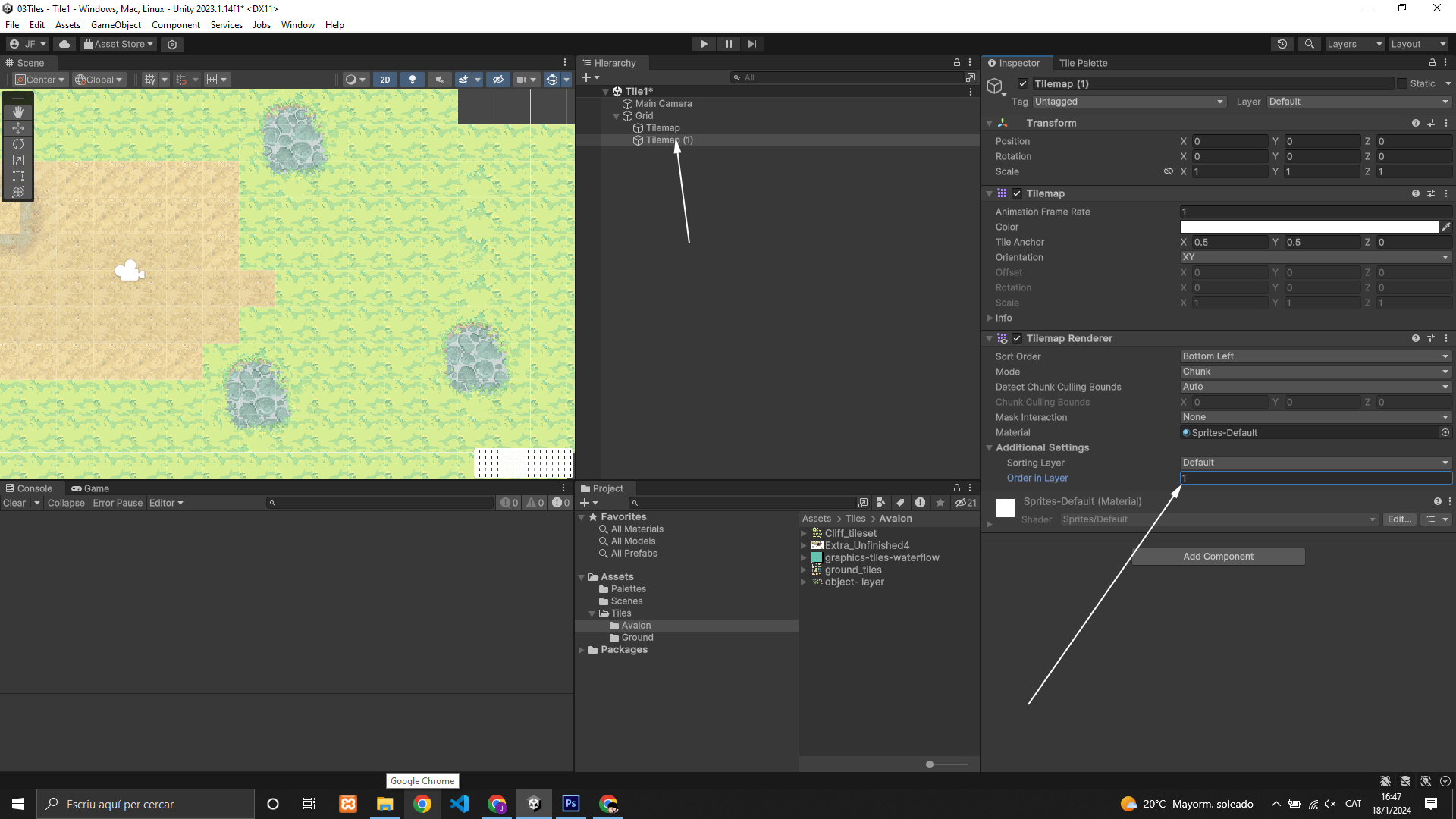Screen dimensions: 1456x819
Task: Open the Layers dropdown in toolbar
Action: click(1354, 44)
